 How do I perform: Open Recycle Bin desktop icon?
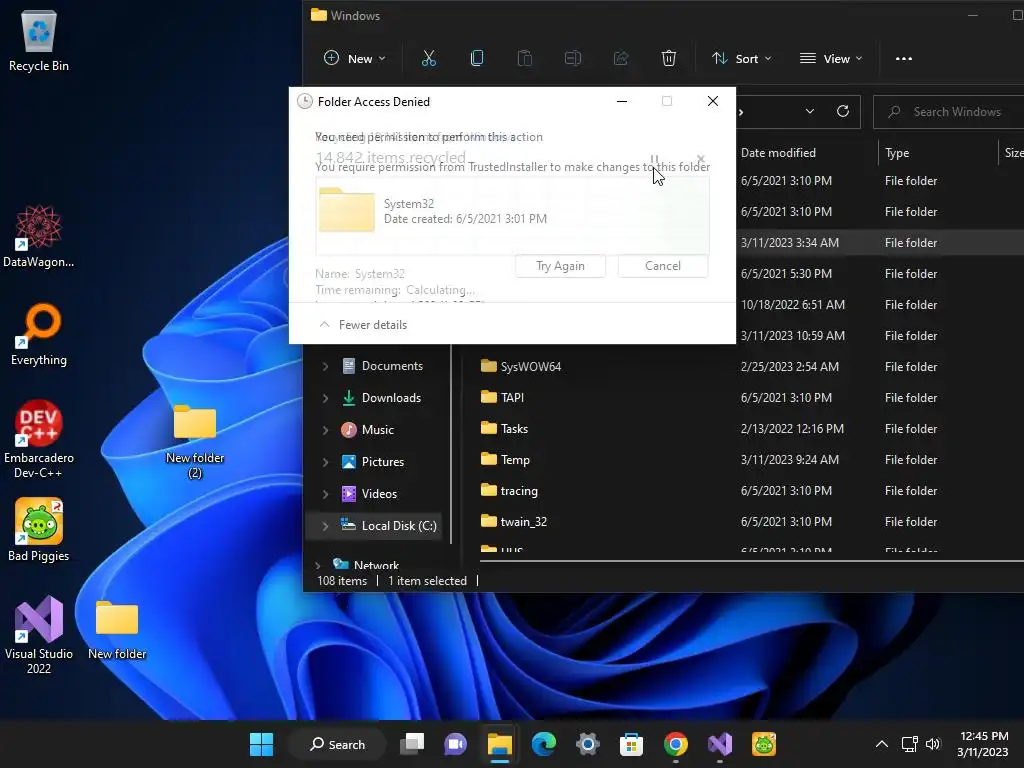click(39, 40)
